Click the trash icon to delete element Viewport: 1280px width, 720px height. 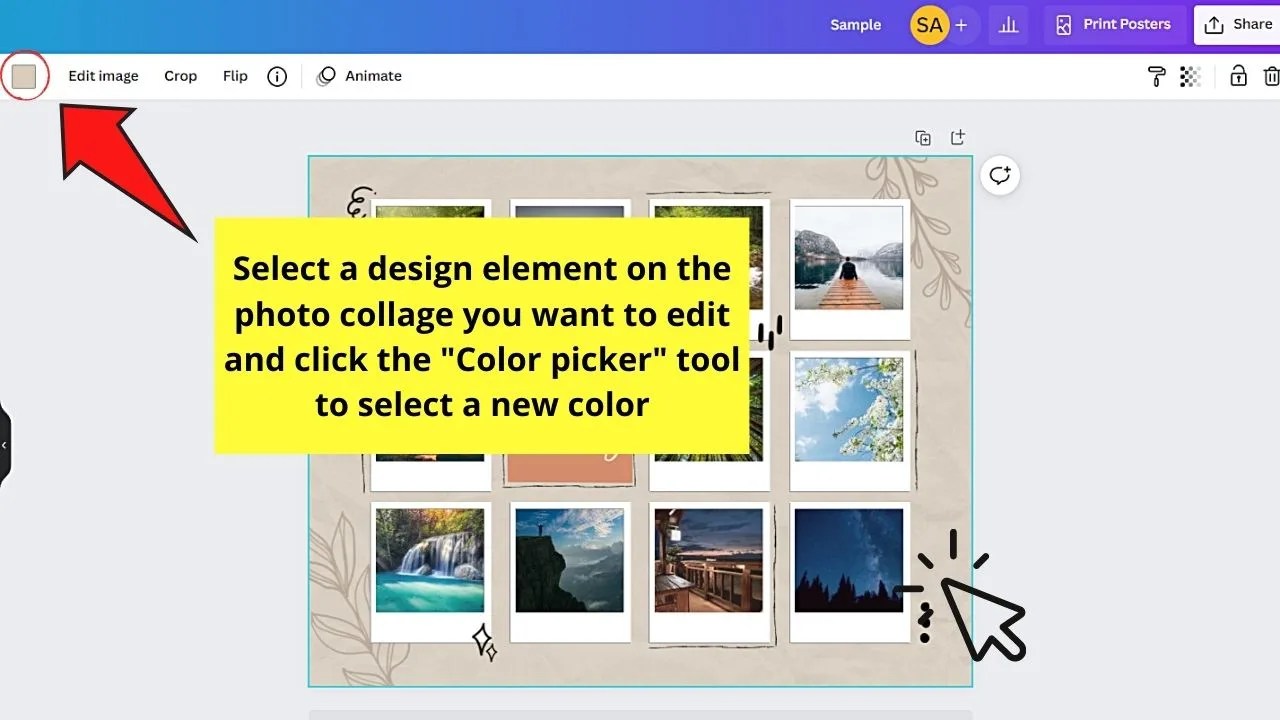1272,76
